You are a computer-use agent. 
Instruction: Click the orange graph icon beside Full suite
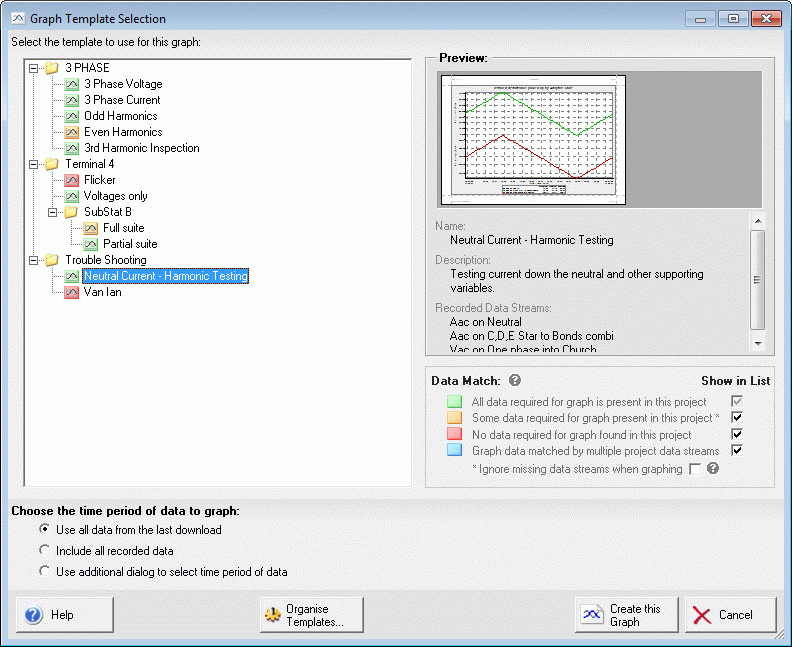point(91,228)
